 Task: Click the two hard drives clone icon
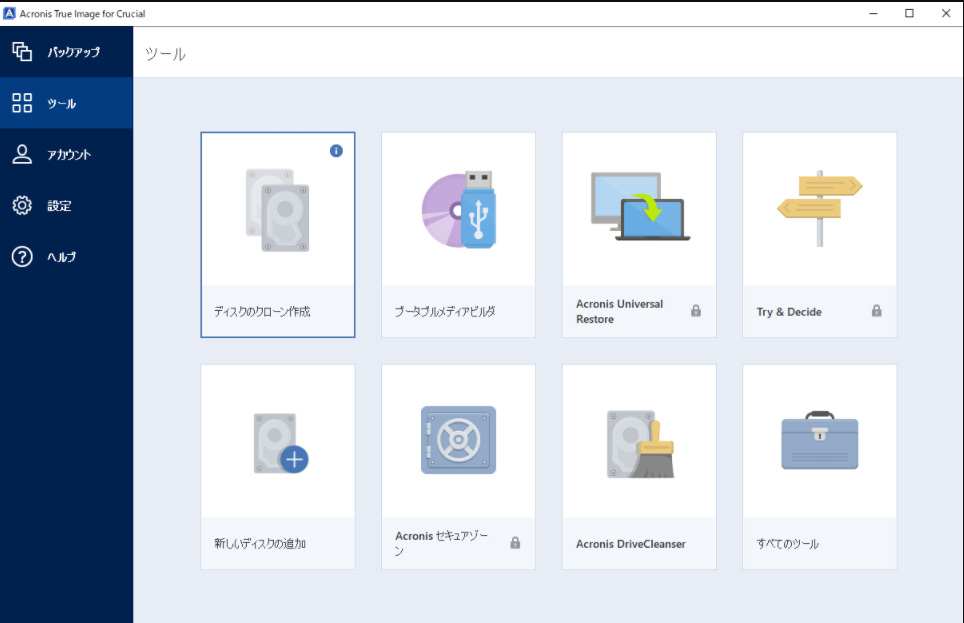pos(278,210)
